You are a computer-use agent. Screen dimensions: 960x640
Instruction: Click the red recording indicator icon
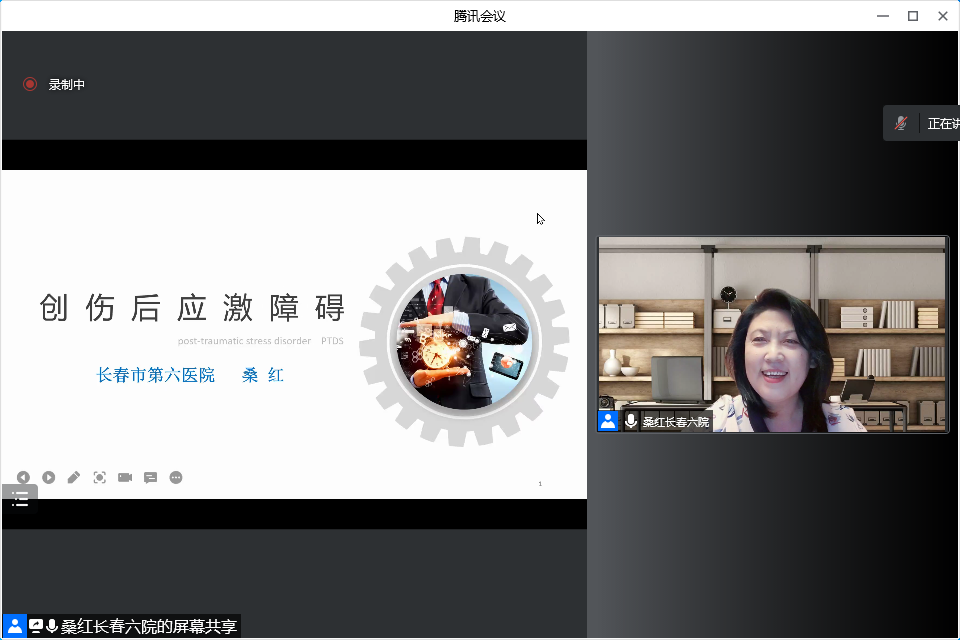(x=30, y=85)
